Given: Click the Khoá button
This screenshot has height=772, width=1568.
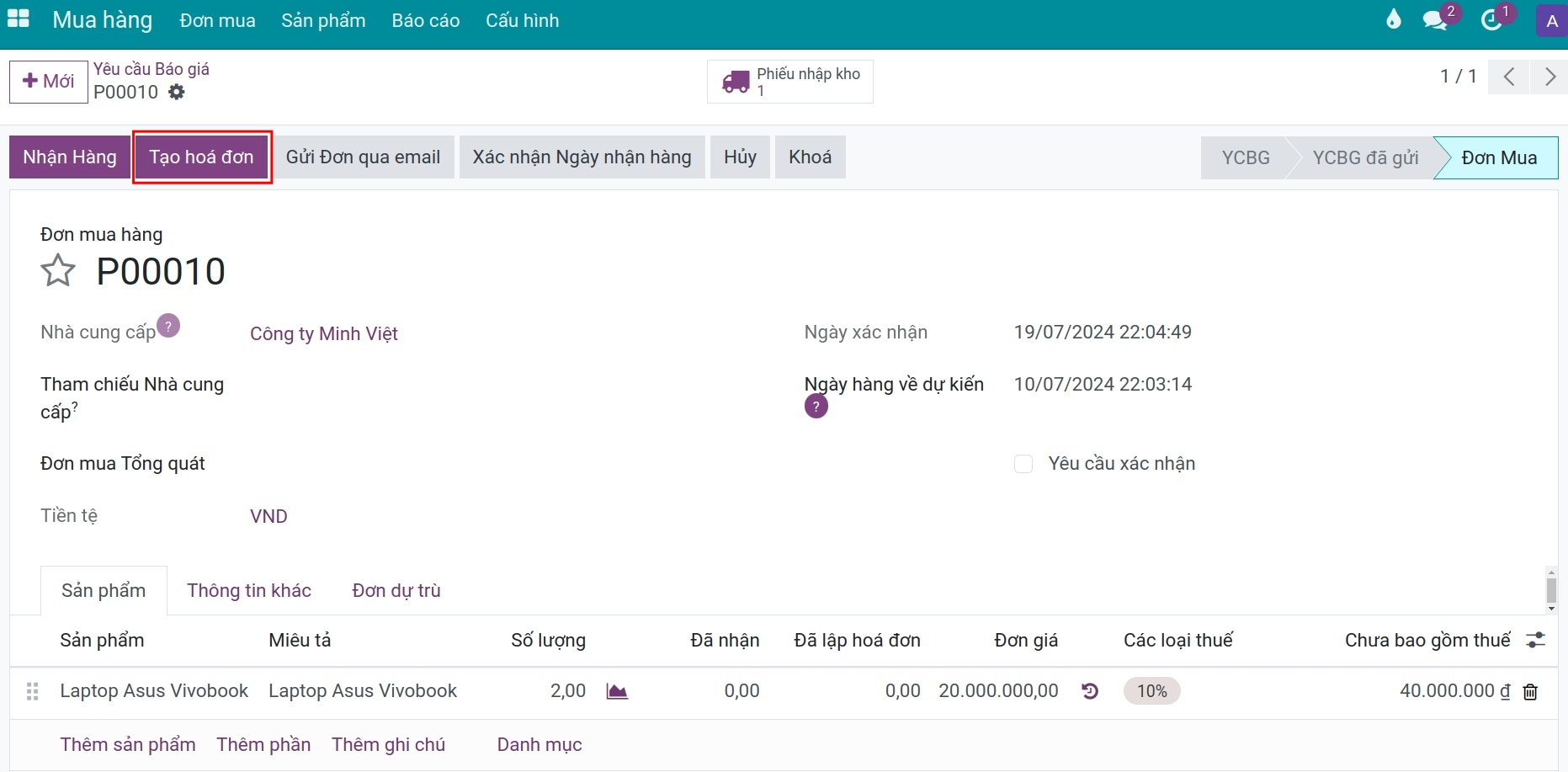Looking at the screenshot, I should (x=811, y=157).
